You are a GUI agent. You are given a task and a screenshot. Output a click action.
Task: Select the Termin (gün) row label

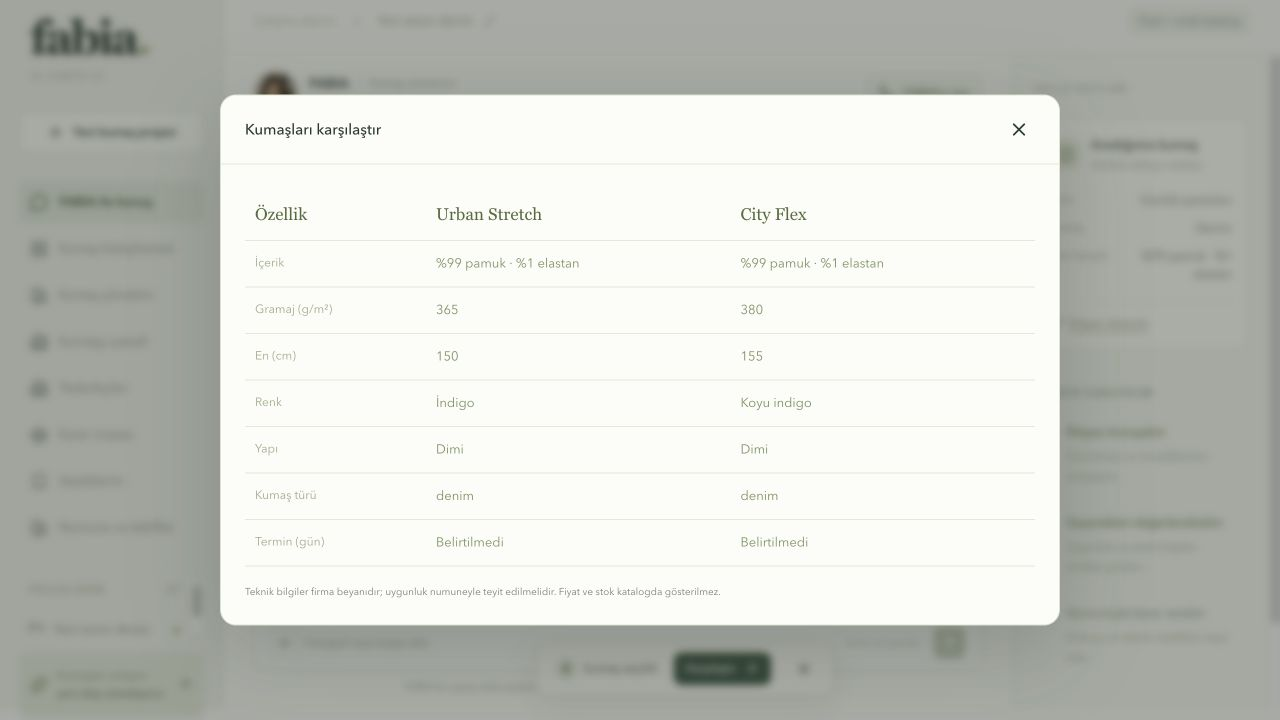point(290,542)
